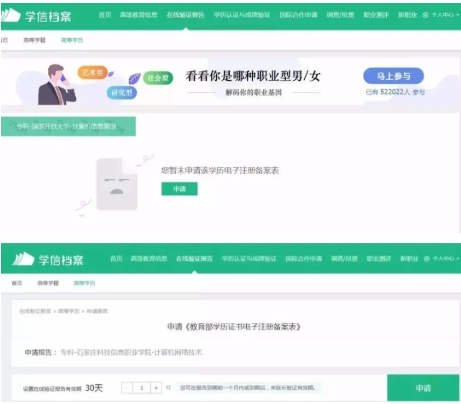Open 个人中心 dropdown above the career banner
461x404 pixels.
[441, 15]
